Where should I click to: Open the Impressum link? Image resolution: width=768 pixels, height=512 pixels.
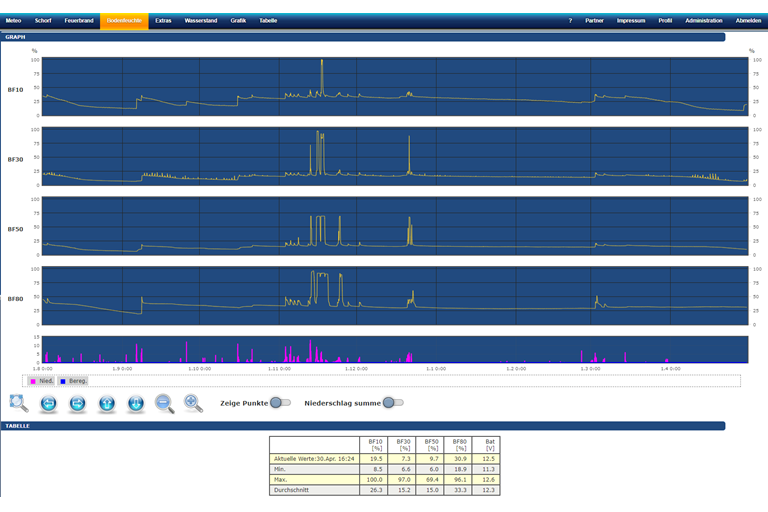point(631,20)
